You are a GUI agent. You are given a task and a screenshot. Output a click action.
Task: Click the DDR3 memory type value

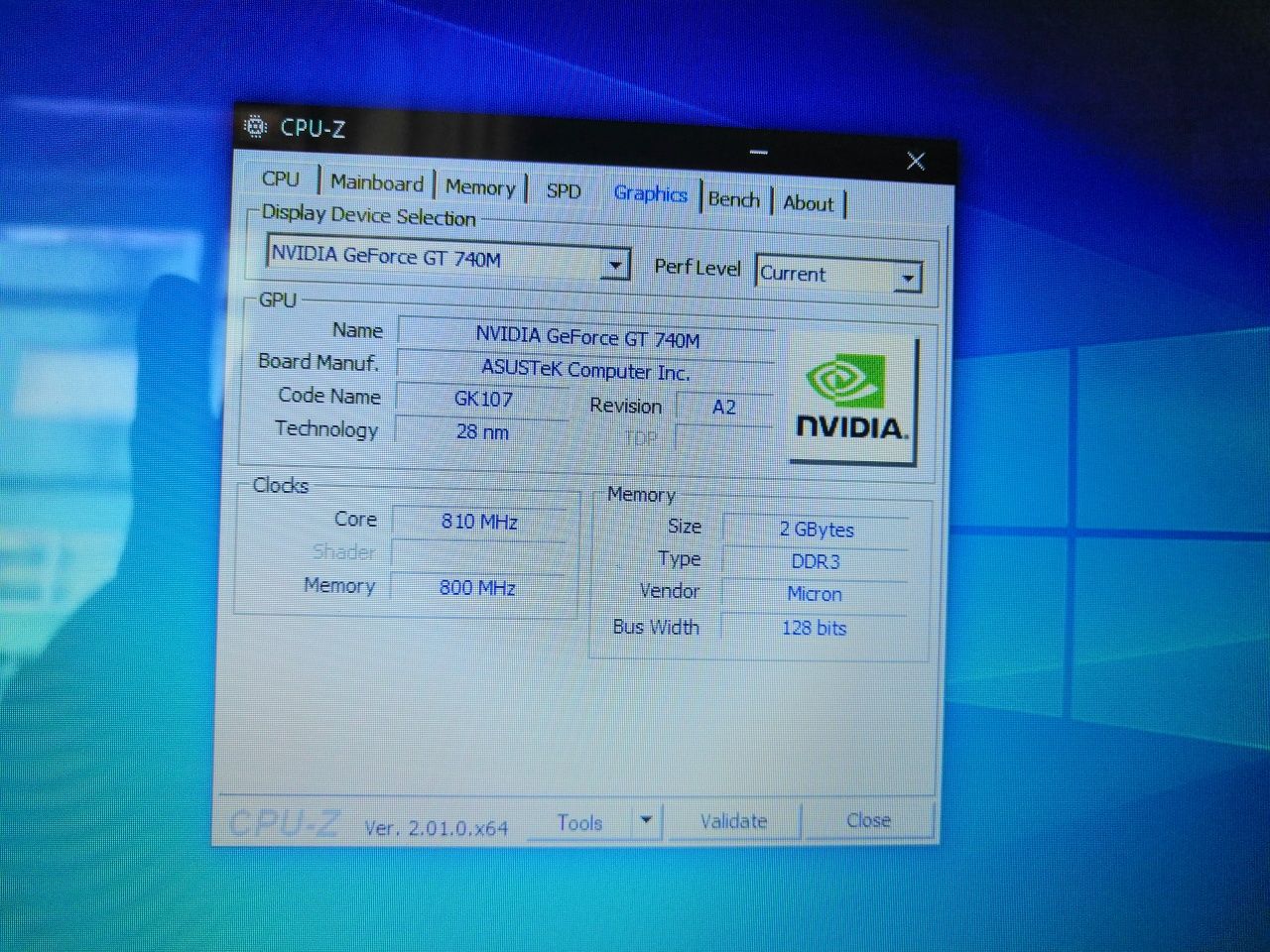pos(815,561)
